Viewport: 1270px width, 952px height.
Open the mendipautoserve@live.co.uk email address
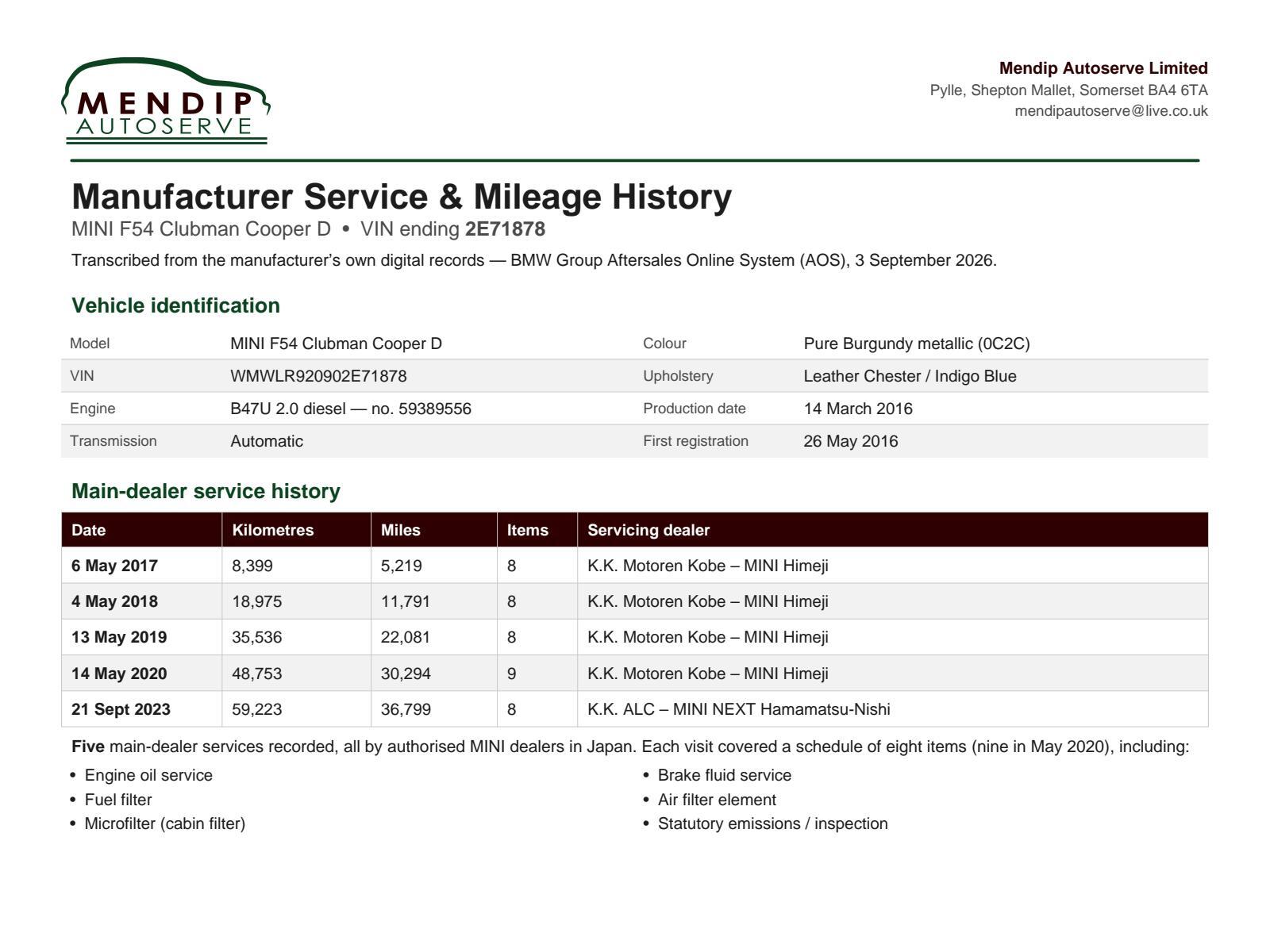pyautogui.click(x=1111, y=111)
